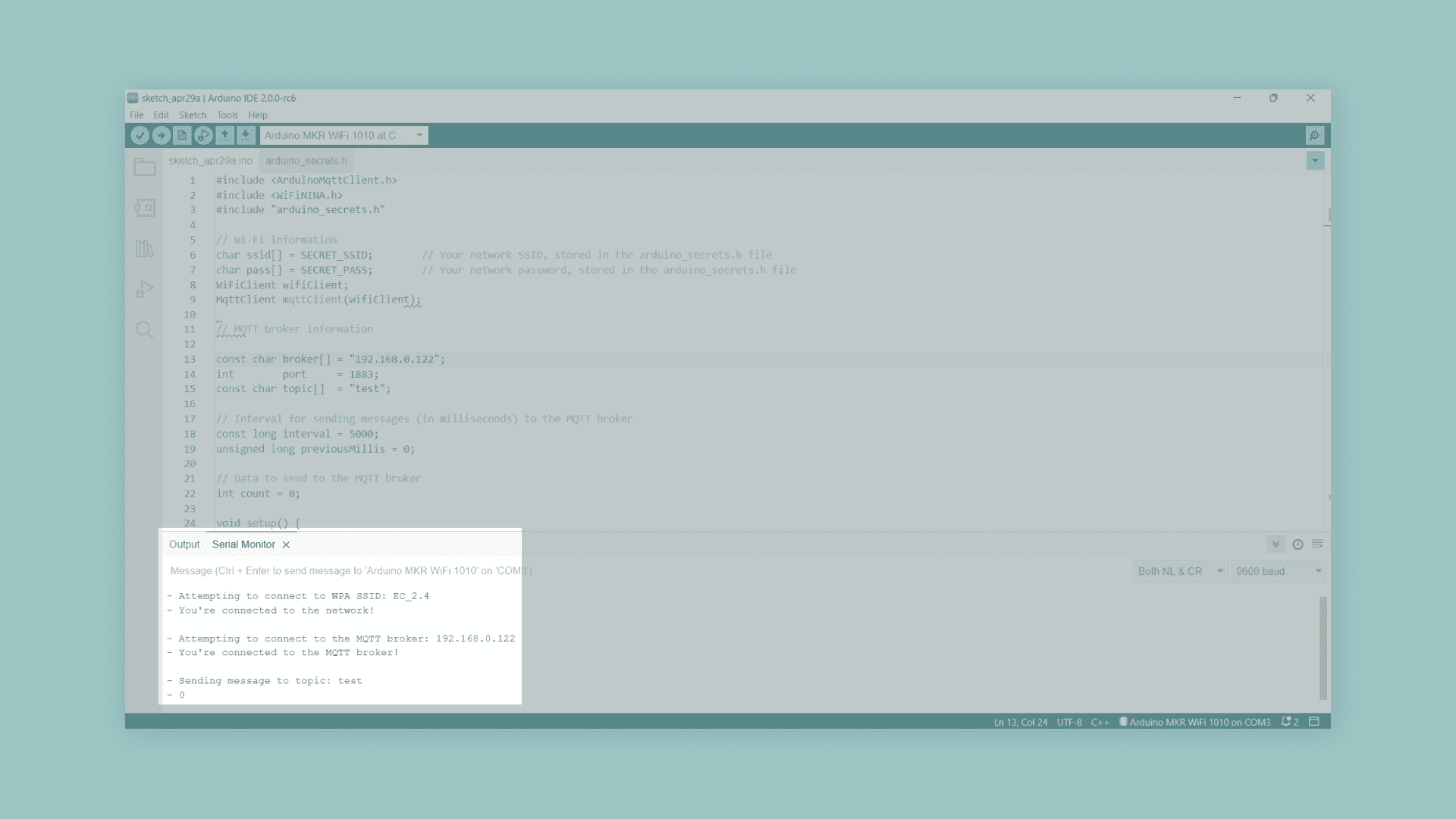
Task: Open Library Manager books icon
Action: (x=144, y=249)
